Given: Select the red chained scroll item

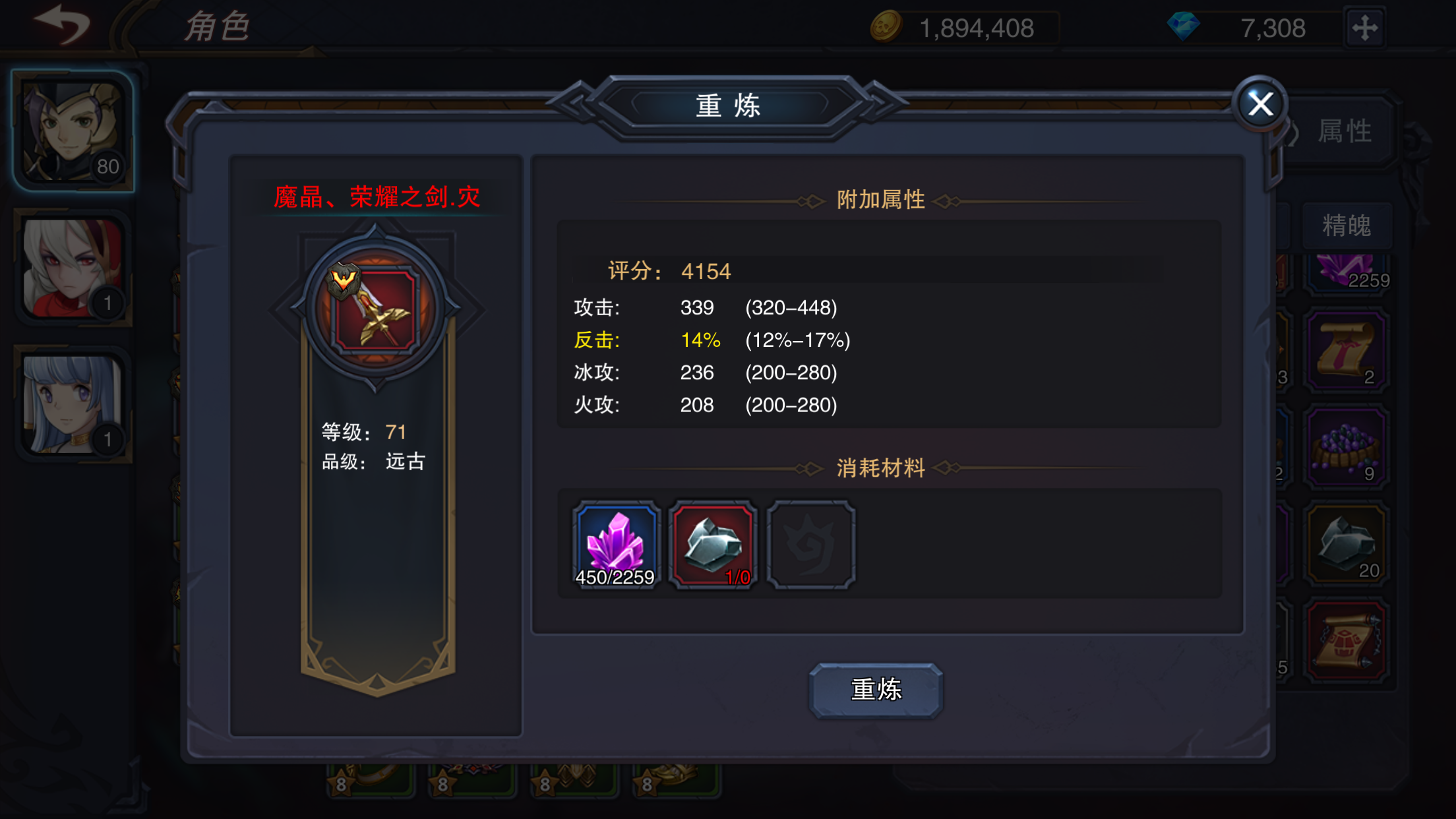Looking at the screenshot, I should (1347, 641).
